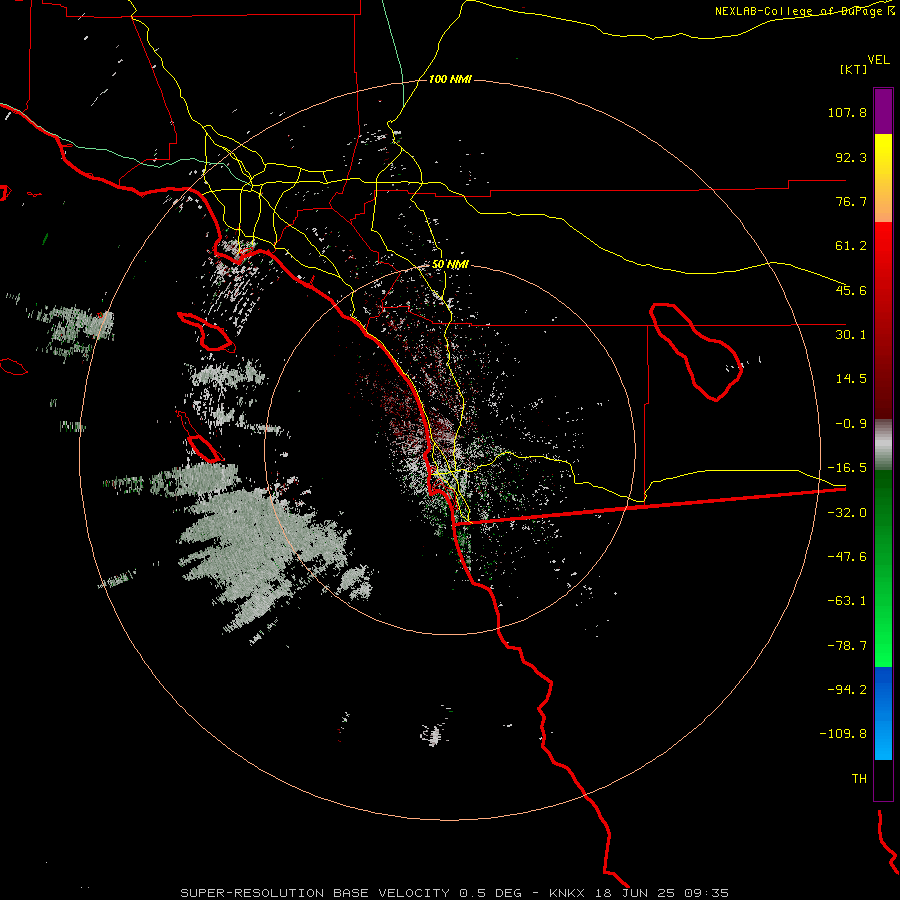This screenshot has height=900, width=900.
Task: Select the 92.3 legend value
Action: click(851, 157)
